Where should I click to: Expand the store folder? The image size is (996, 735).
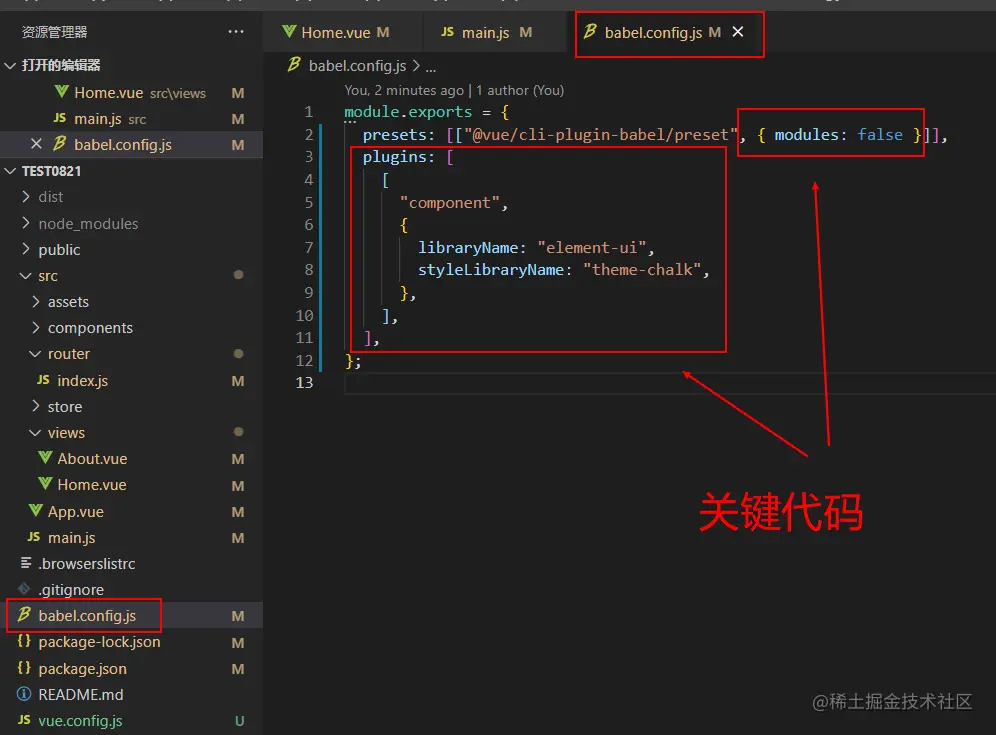tap(131, 407)
